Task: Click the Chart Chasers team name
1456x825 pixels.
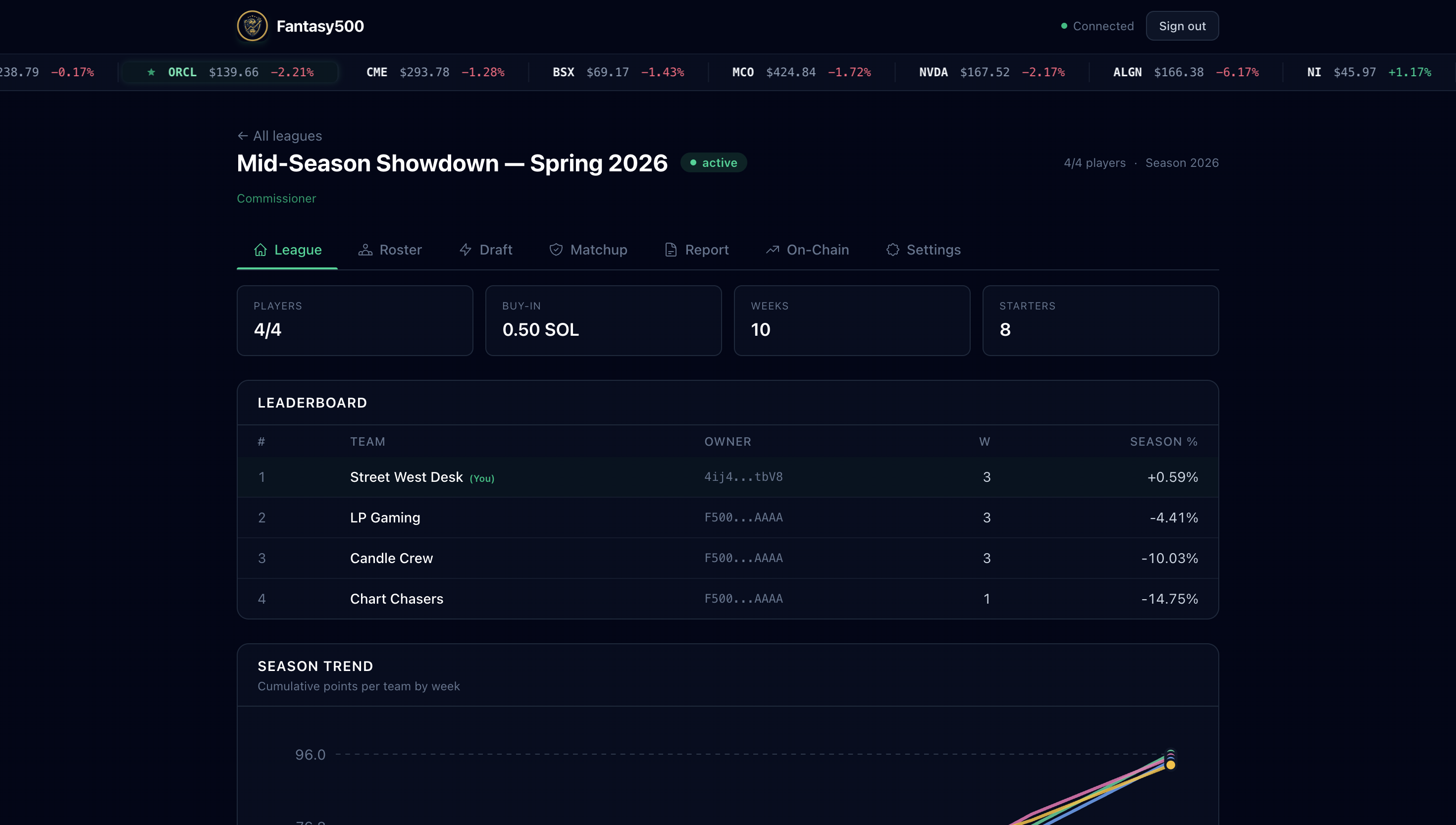Action: (x=397, y=599)
